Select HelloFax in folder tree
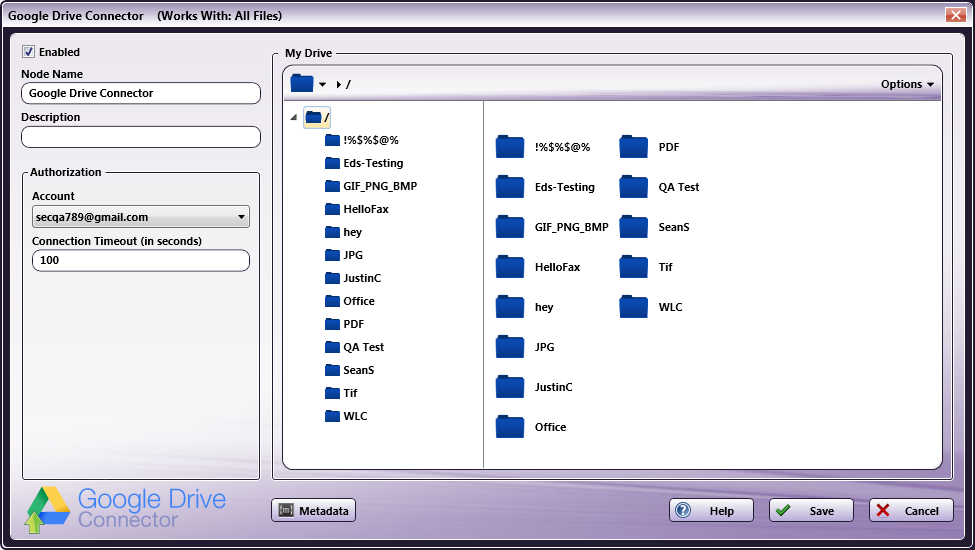 coord(356,209)
